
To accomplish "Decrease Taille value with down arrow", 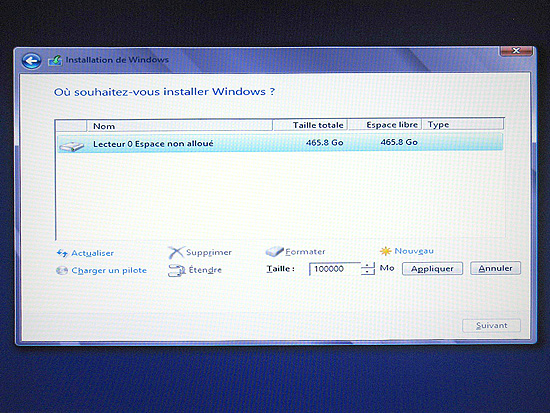I will [368, 272].
